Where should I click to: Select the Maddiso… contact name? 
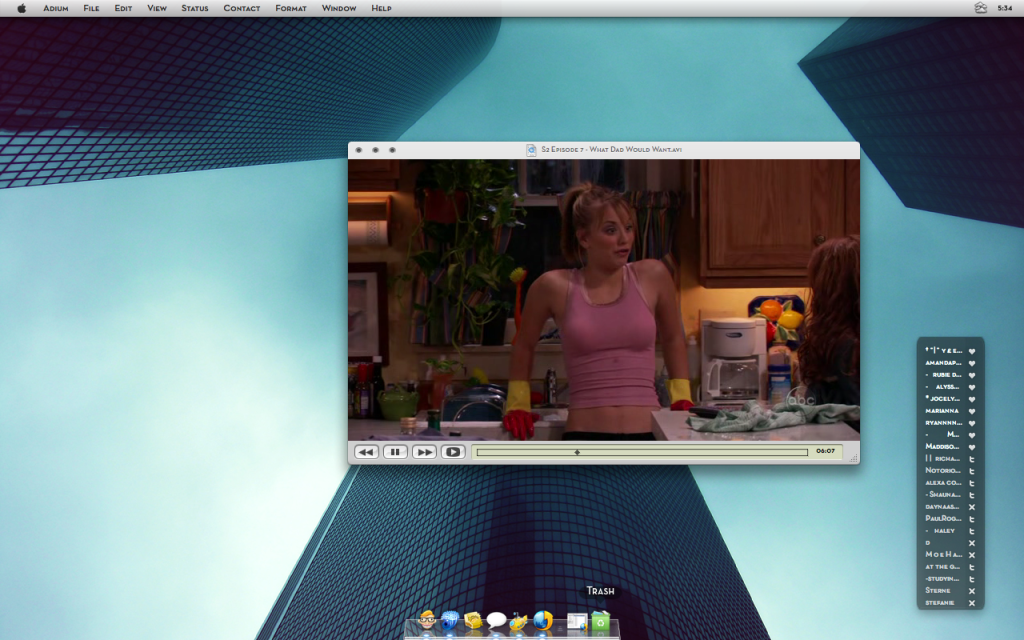click(x=942, y=447)
